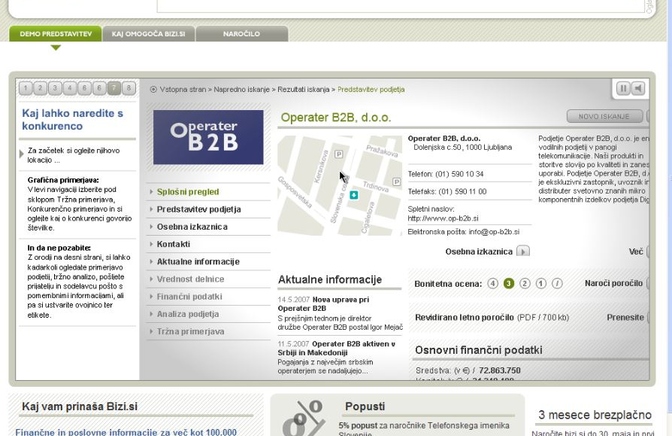Screen dimensions: 672x436
Task: Select credit rating 1 circle
Action: point(541,283)
